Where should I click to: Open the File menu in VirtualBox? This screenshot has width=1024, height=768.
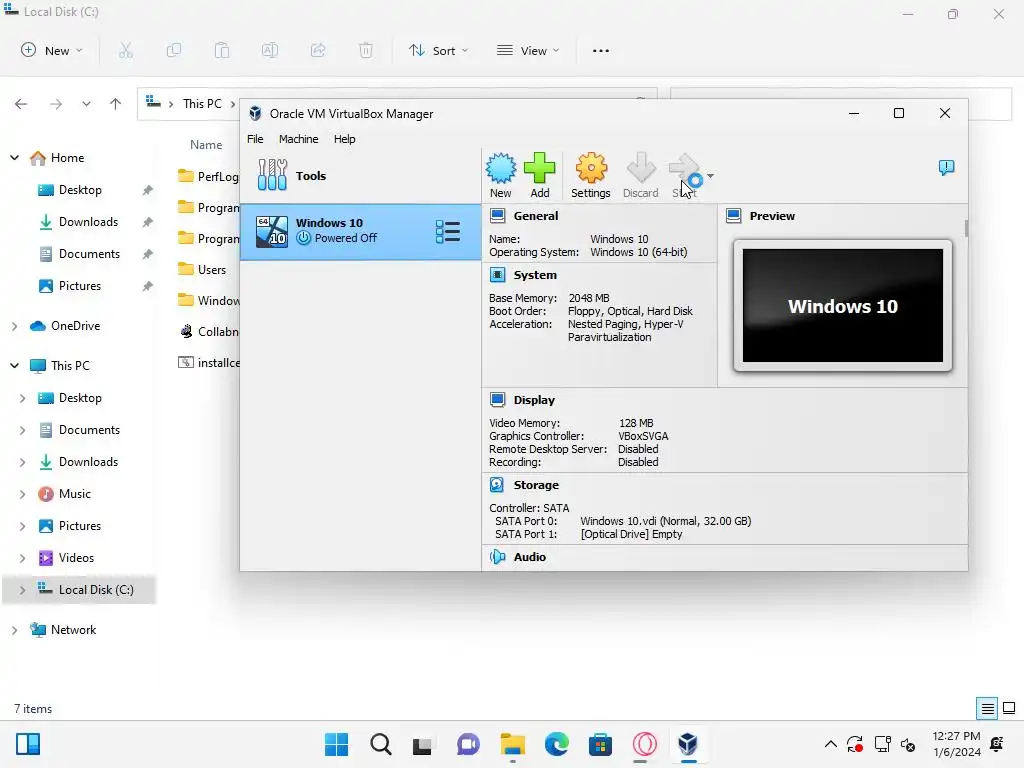pyautogui.click(x=255, y=139)
